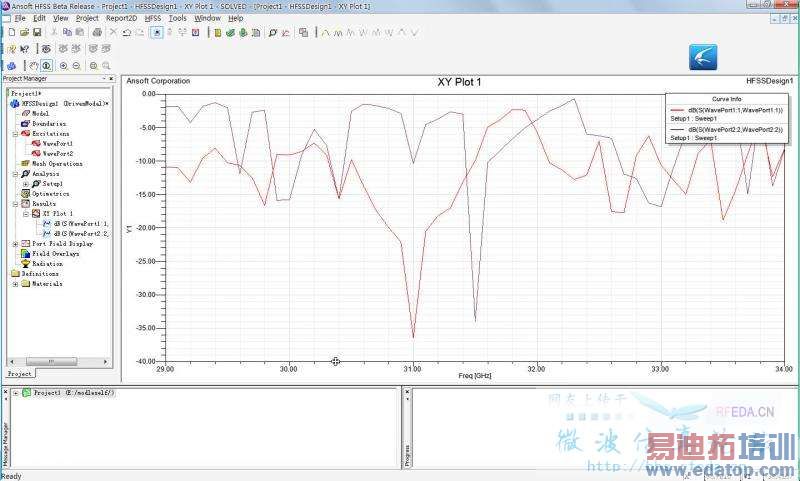Click the Mesh Operations icon in tree

click(26, 164)
